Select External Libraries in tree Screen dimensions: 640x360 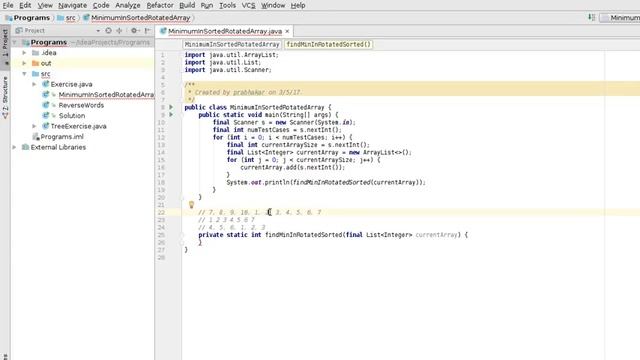(x=58, y=147)
